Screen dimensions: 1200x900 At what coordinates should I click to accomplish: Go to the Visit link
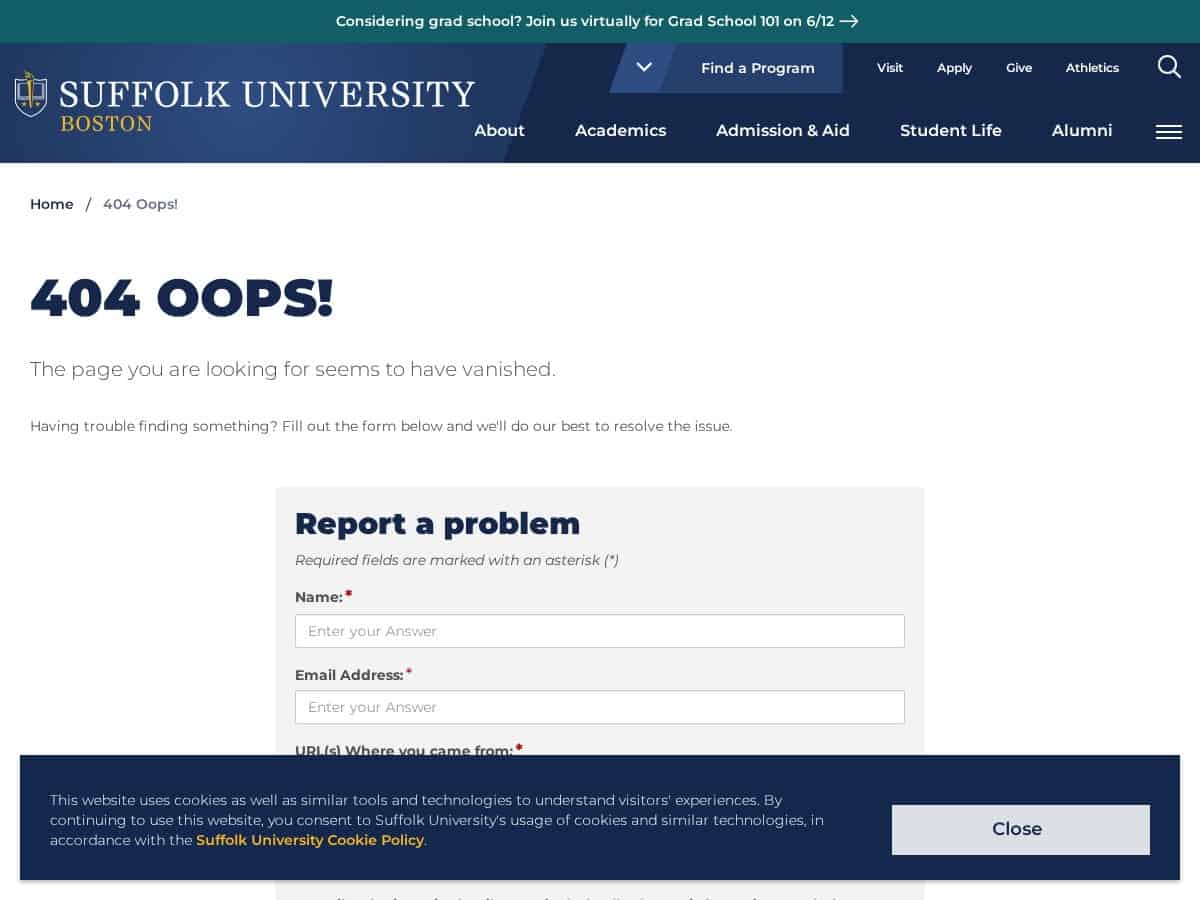[890, 68]
